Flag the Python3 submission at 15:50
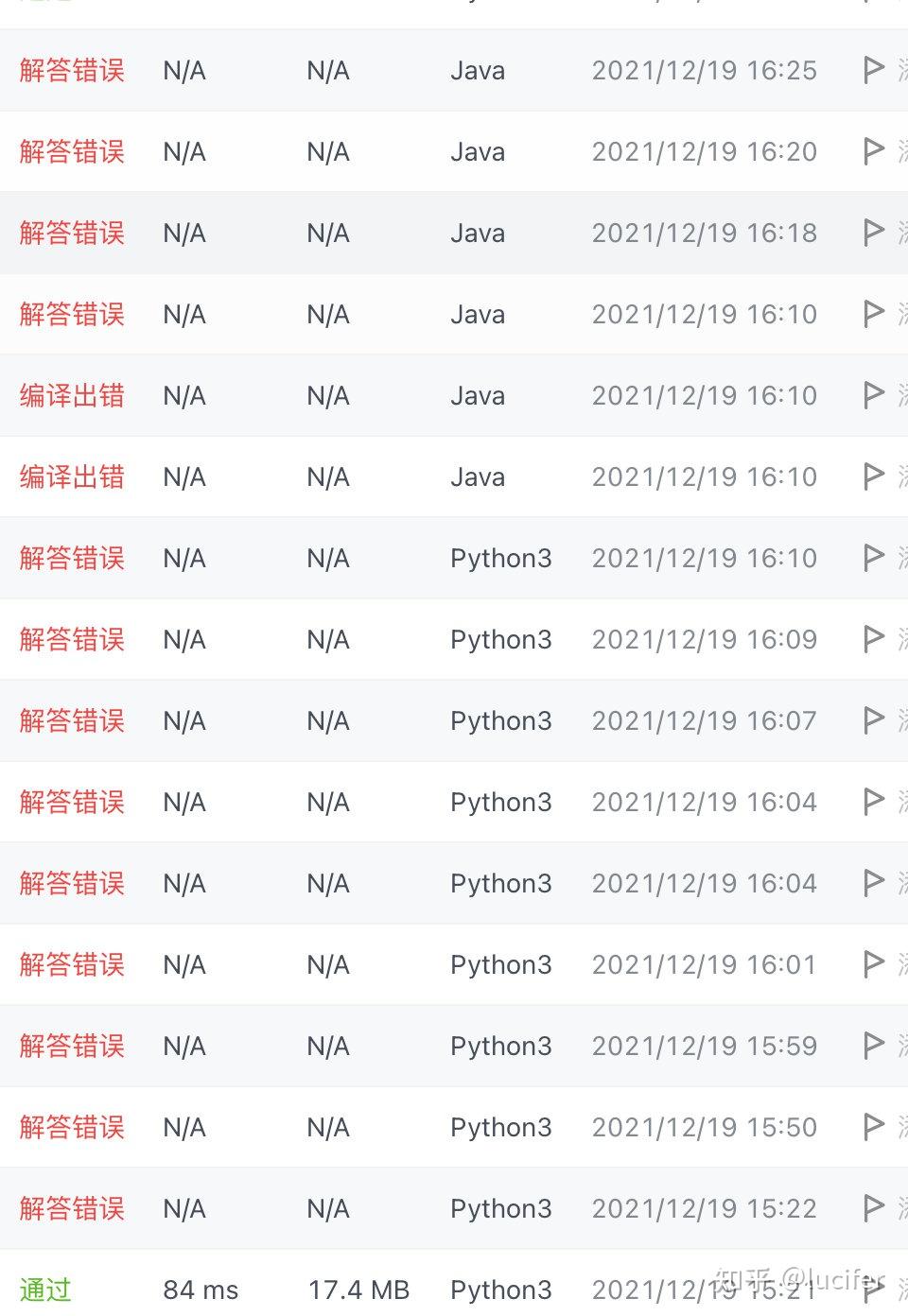Image resolution: width=908 pixels, height=1316 pixels. point(874,1128)
